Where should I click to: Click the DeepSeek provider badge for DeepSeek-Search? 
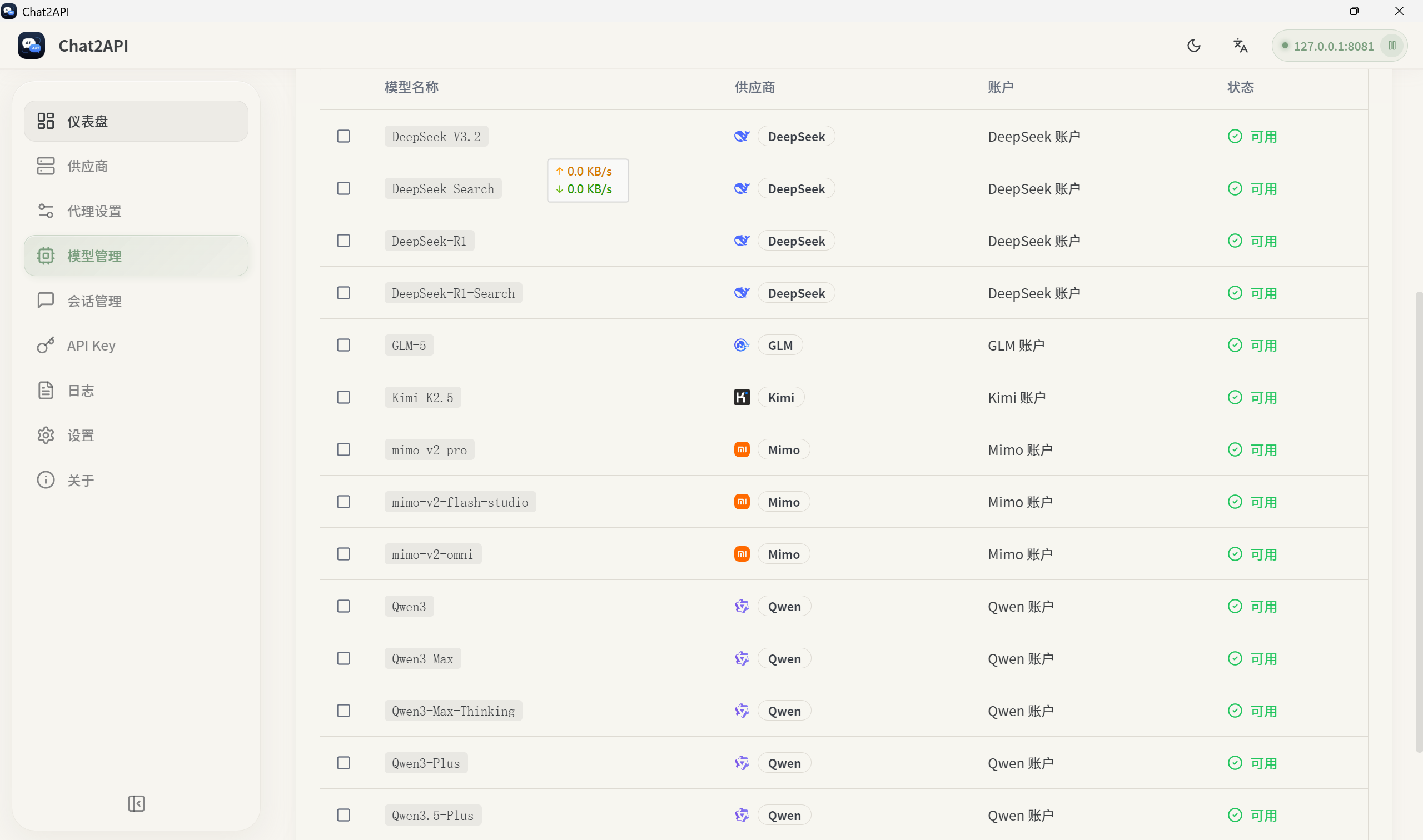[x=796, y=188]
